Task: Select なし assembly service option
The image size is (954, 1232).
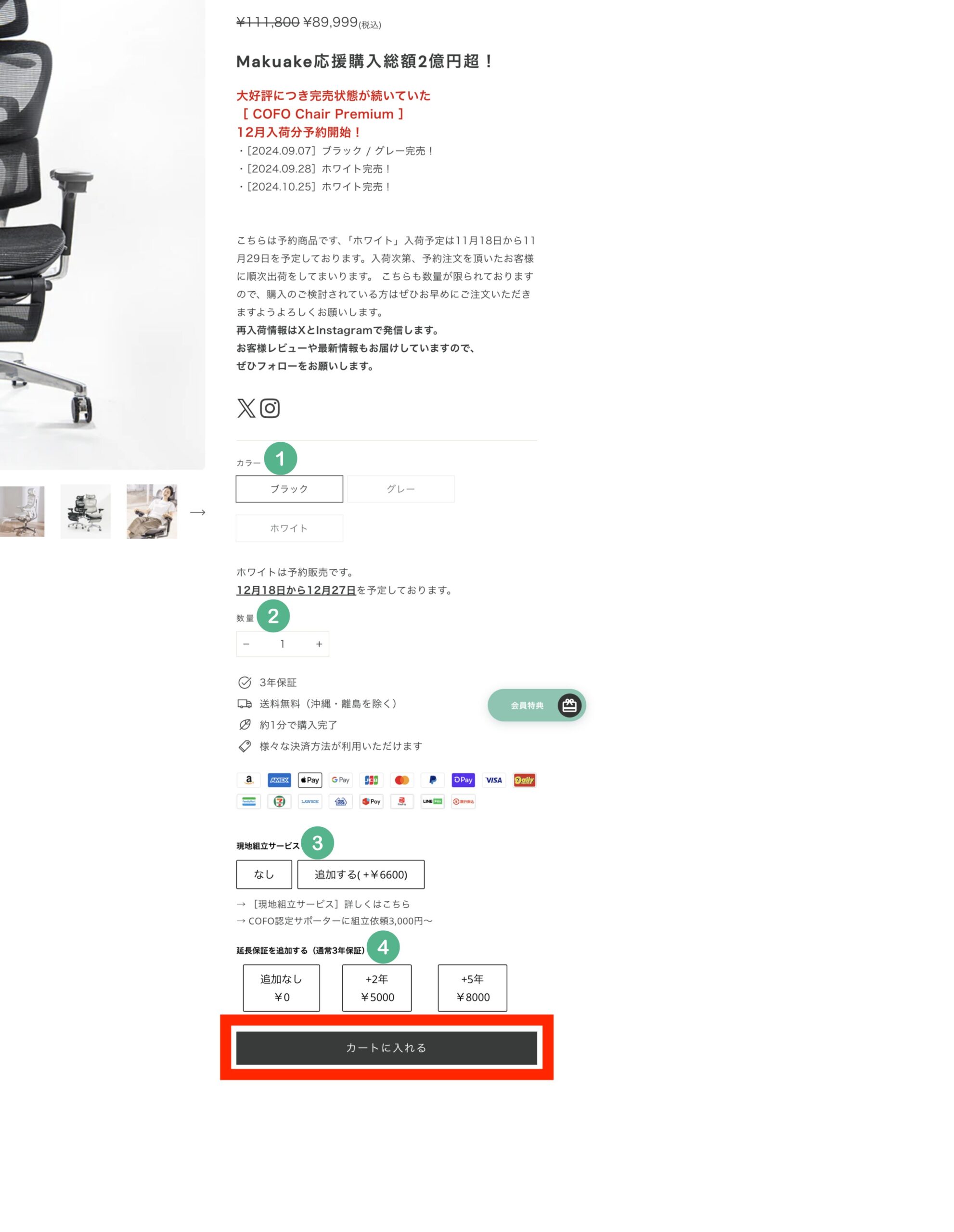Action: (x=263, y=874)
